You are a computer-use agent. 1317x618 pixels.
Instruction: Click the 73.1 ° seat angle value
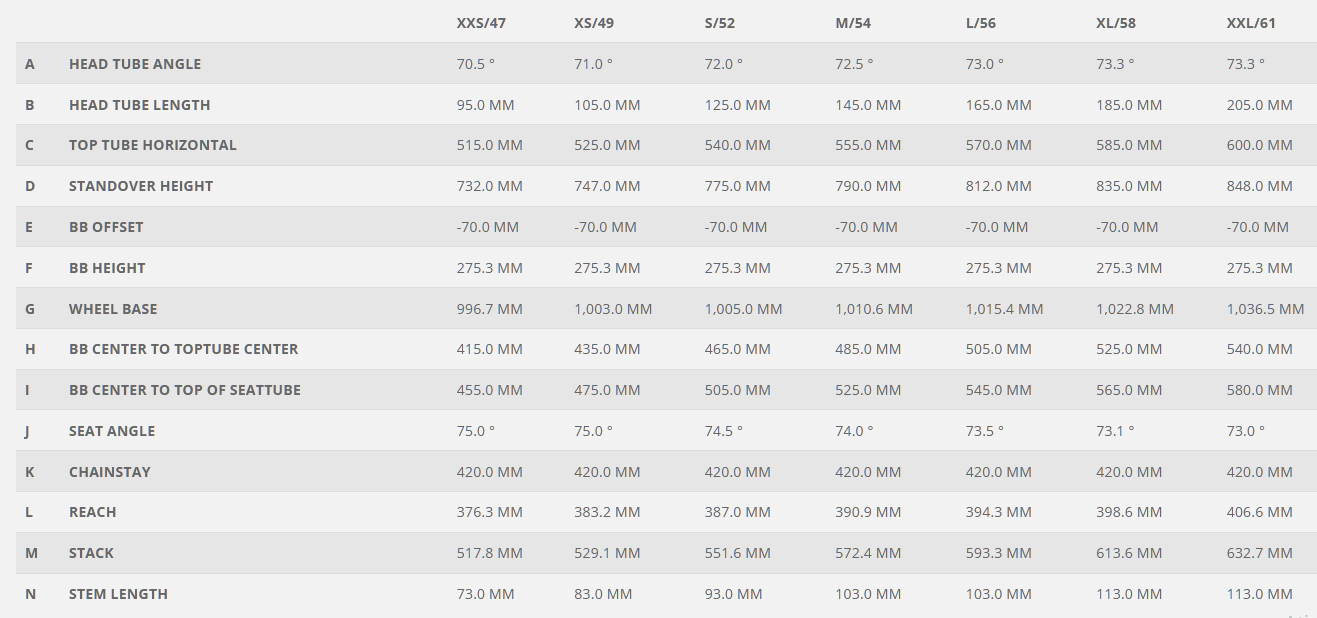pos(1115,431)
